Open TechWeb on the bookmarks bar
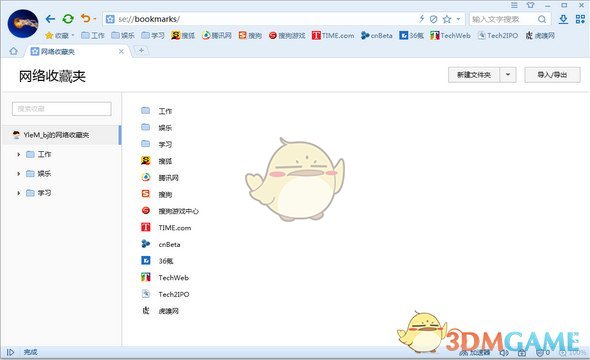Screen dimensions: 590x360 [x=450, y=36]
